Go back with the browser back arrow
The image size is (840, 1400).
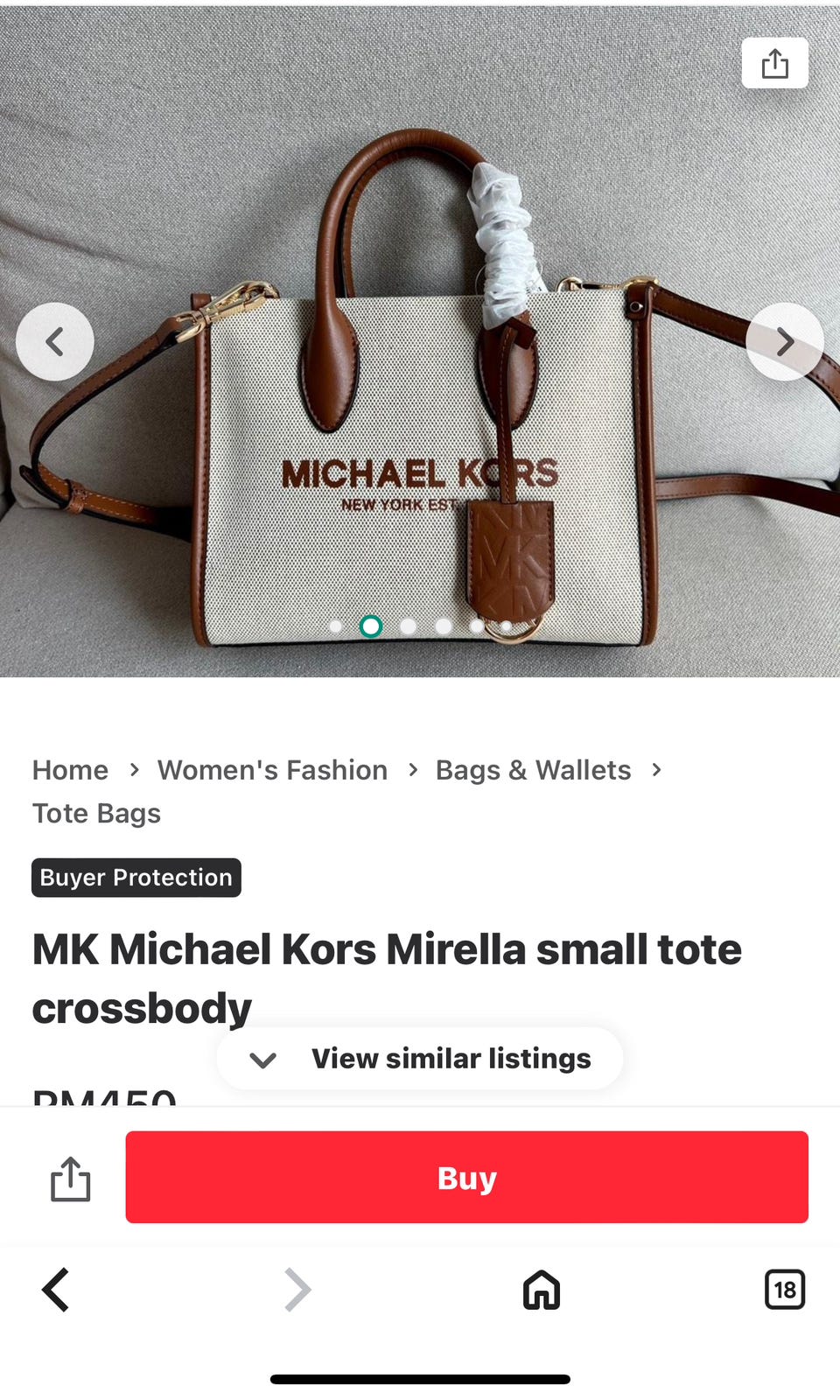tap(56, 1290)
